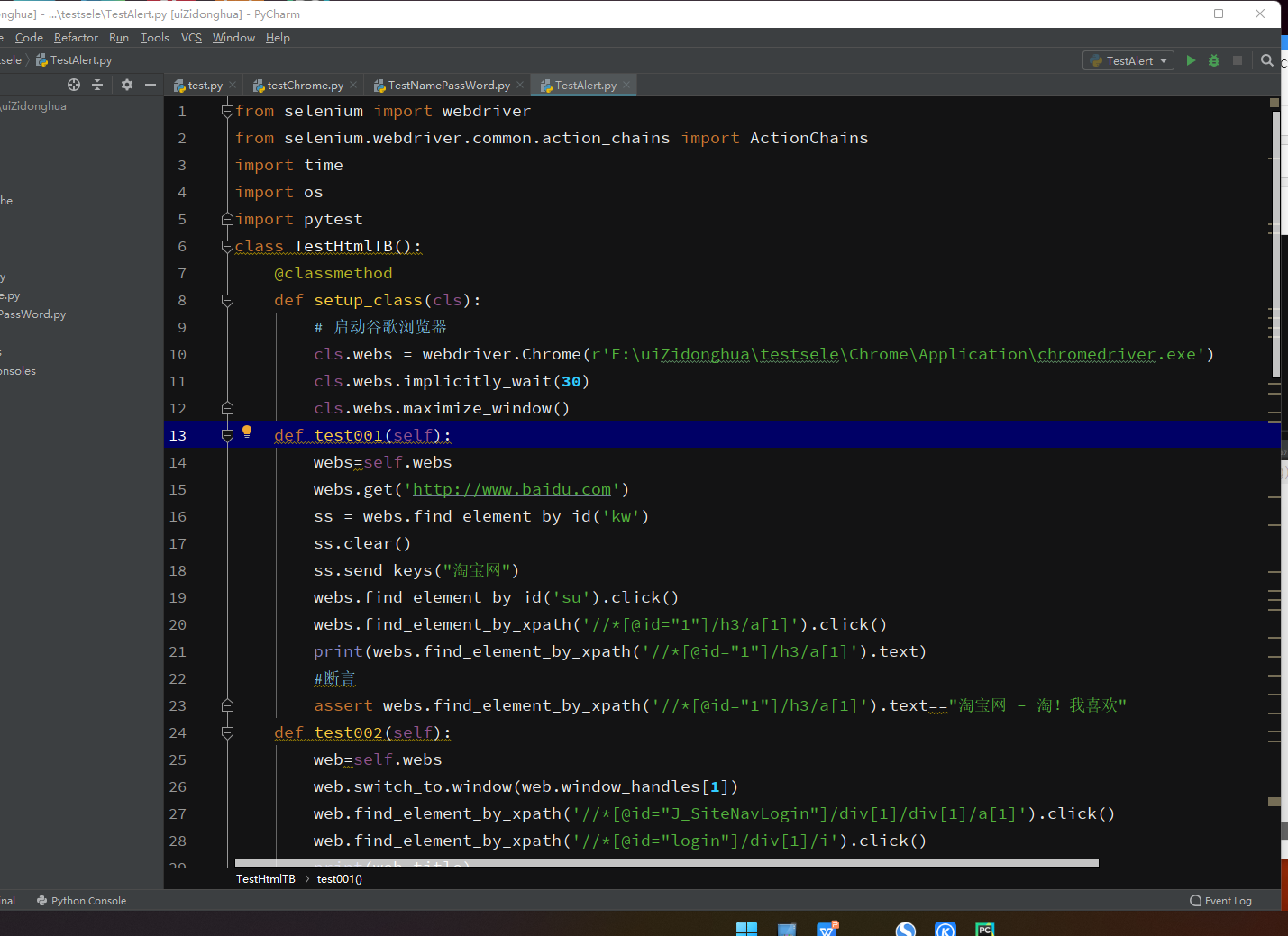Start debugging with the green bug icon

click(1214, 60)
